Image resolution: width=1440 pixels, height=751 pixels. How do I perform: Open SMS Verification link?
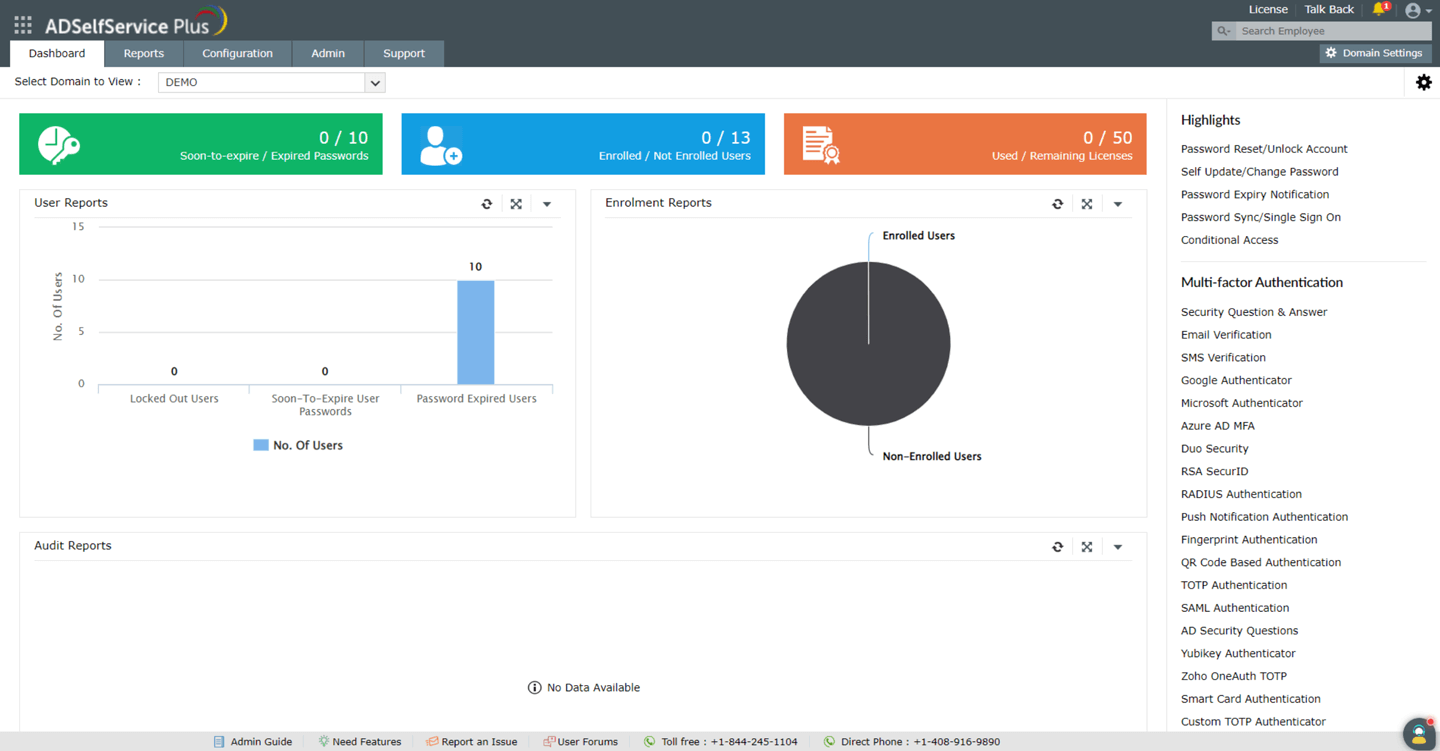[1223, 358]
